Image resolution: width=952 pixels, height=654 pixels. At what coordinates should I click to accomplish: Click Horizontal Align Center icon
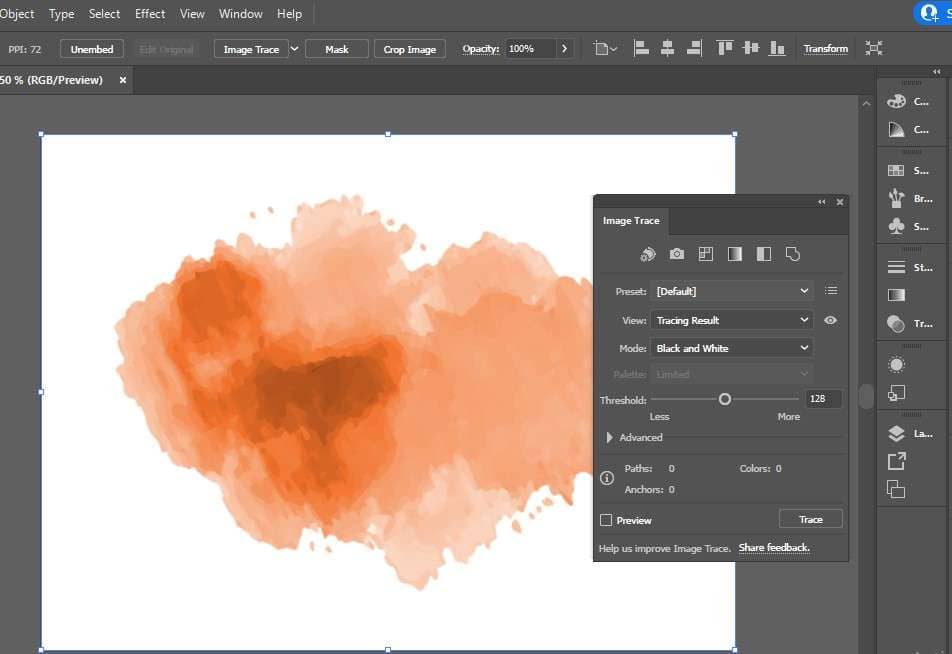(x=667, y=49)
